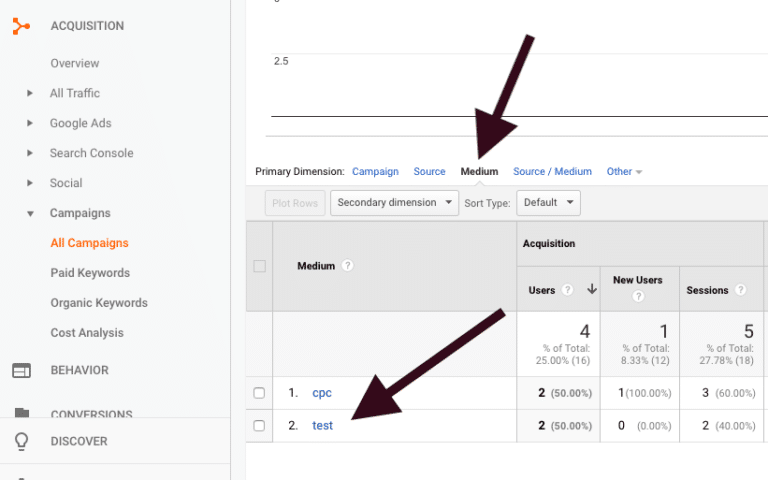This screenshot has height=480, width=768.
Task: Click the Google Ads label
Action: (x=80, y=123)
